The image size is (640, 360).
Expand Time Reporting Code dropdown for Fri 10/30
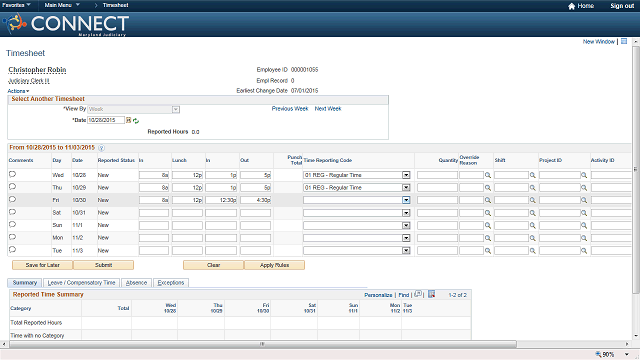click(406, 200)
